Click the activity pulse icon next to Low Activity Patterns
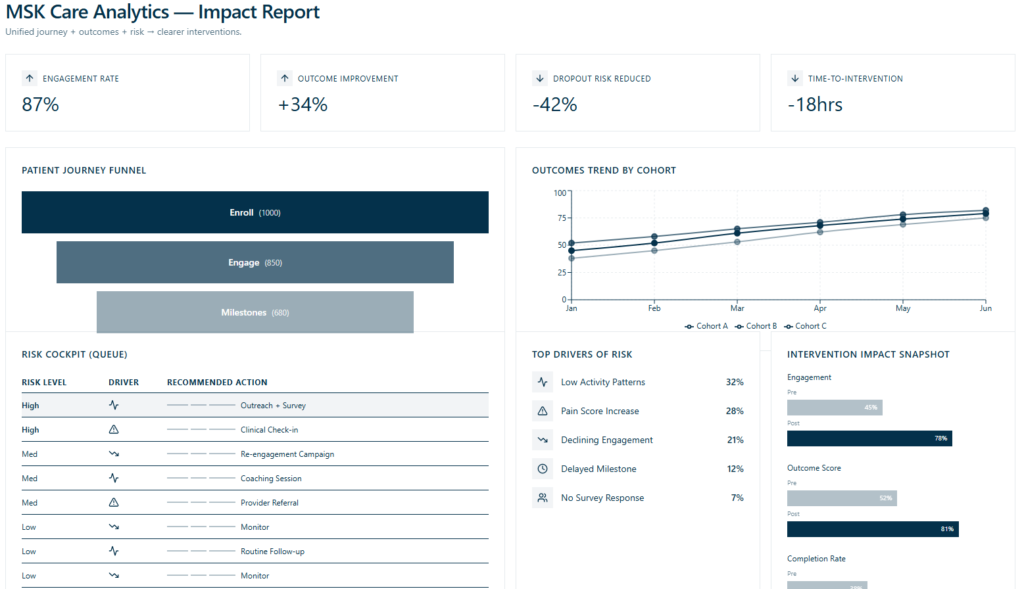 click(x=542, y=382)
